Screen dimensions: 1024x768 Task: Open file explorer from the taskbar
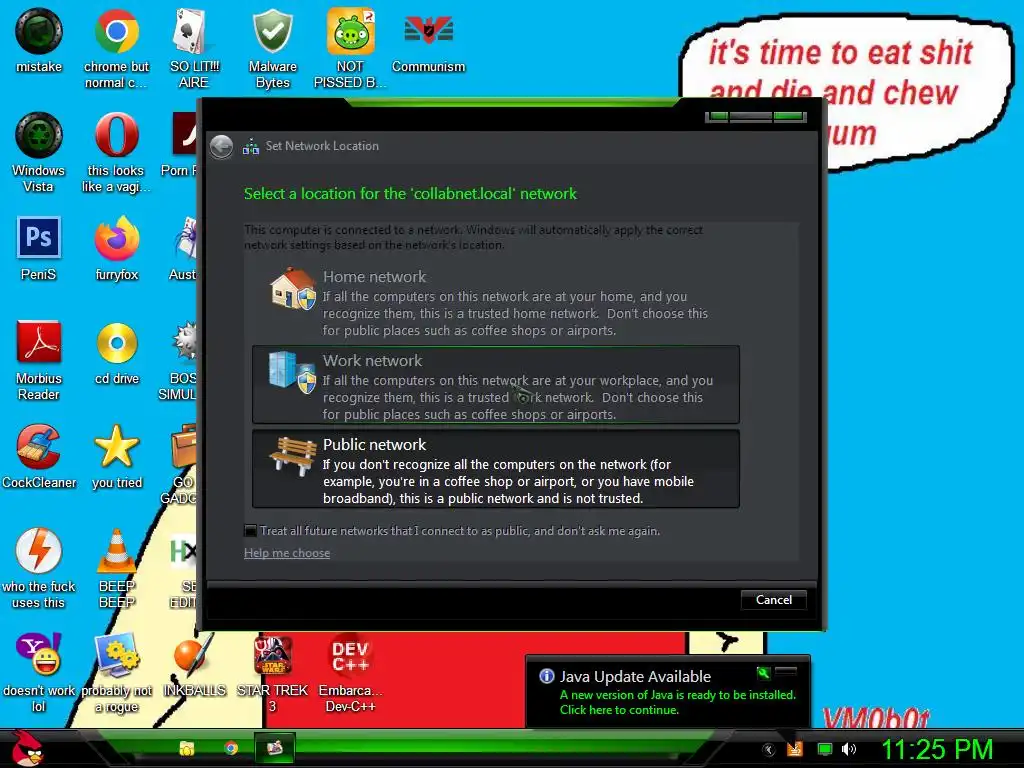tap(187, 748)
